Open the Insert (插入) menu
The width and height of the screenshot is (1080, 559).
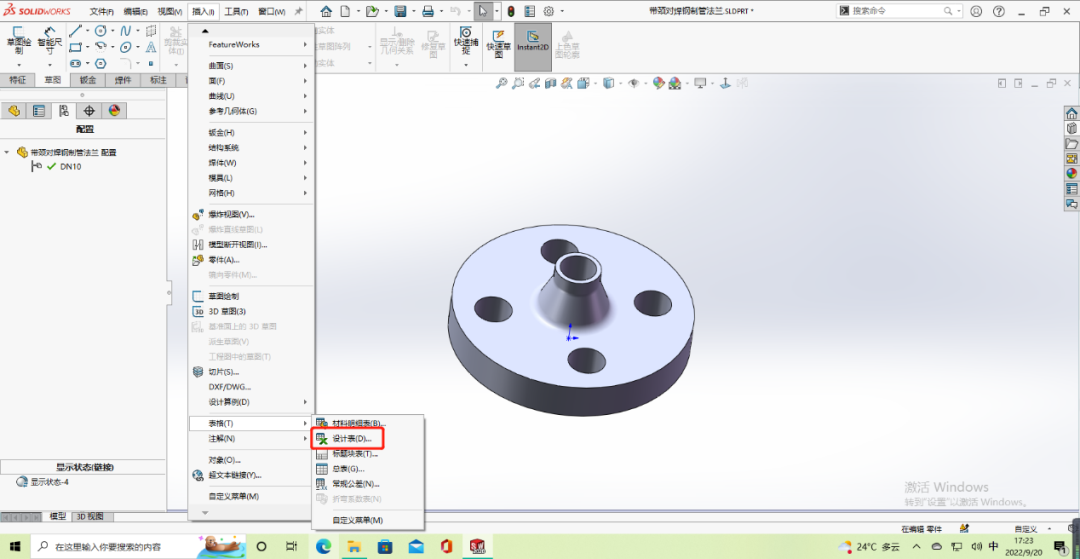pos(204,12)
